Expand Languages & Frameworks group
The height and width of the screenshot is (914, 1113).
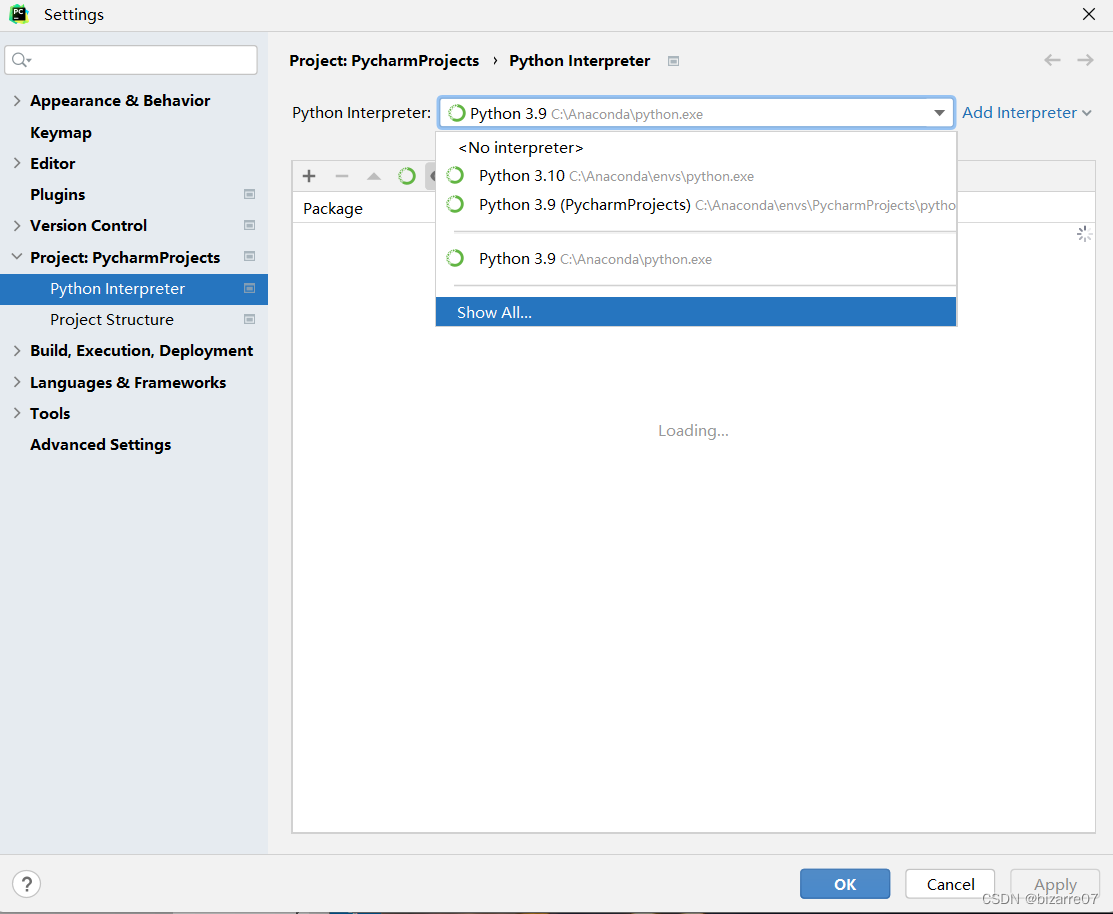point(17,382)
